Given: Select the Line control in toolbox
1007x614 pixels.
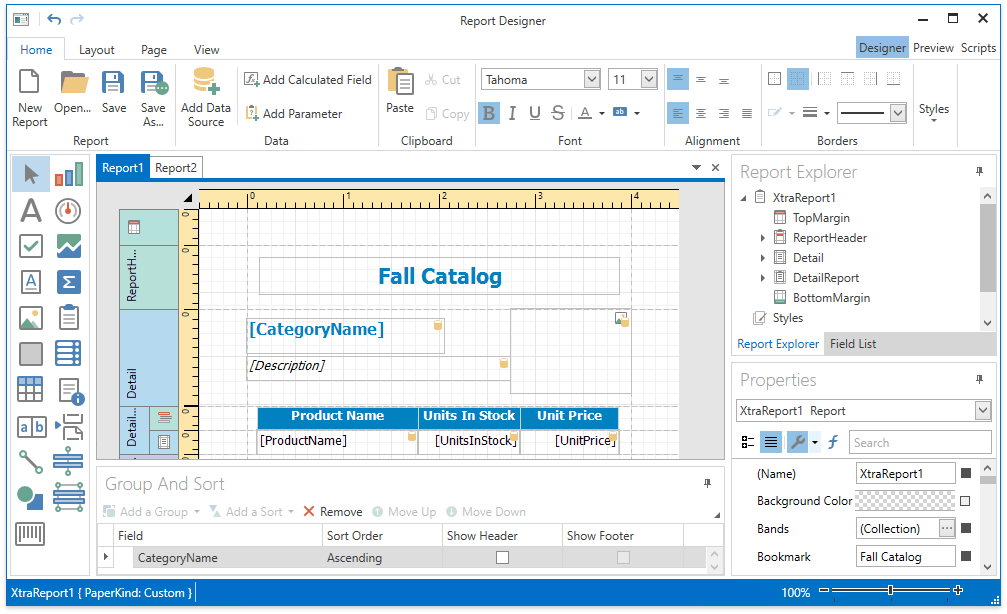Looking at the screenshot, I should click(31, 462).
